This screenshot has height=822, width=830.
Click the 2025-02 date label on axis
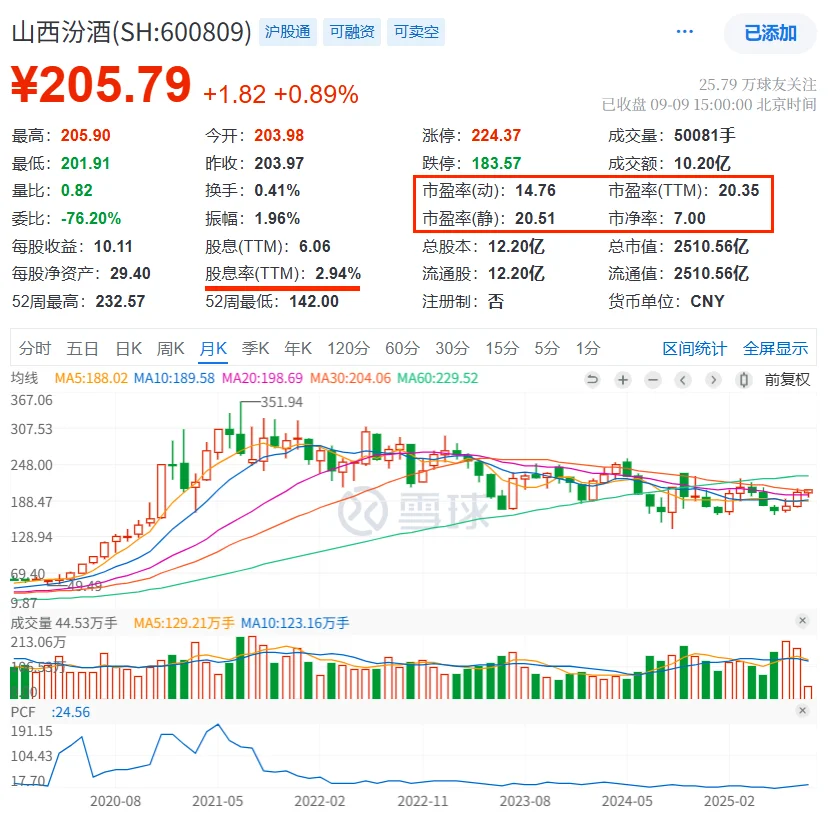pos(729,801)
